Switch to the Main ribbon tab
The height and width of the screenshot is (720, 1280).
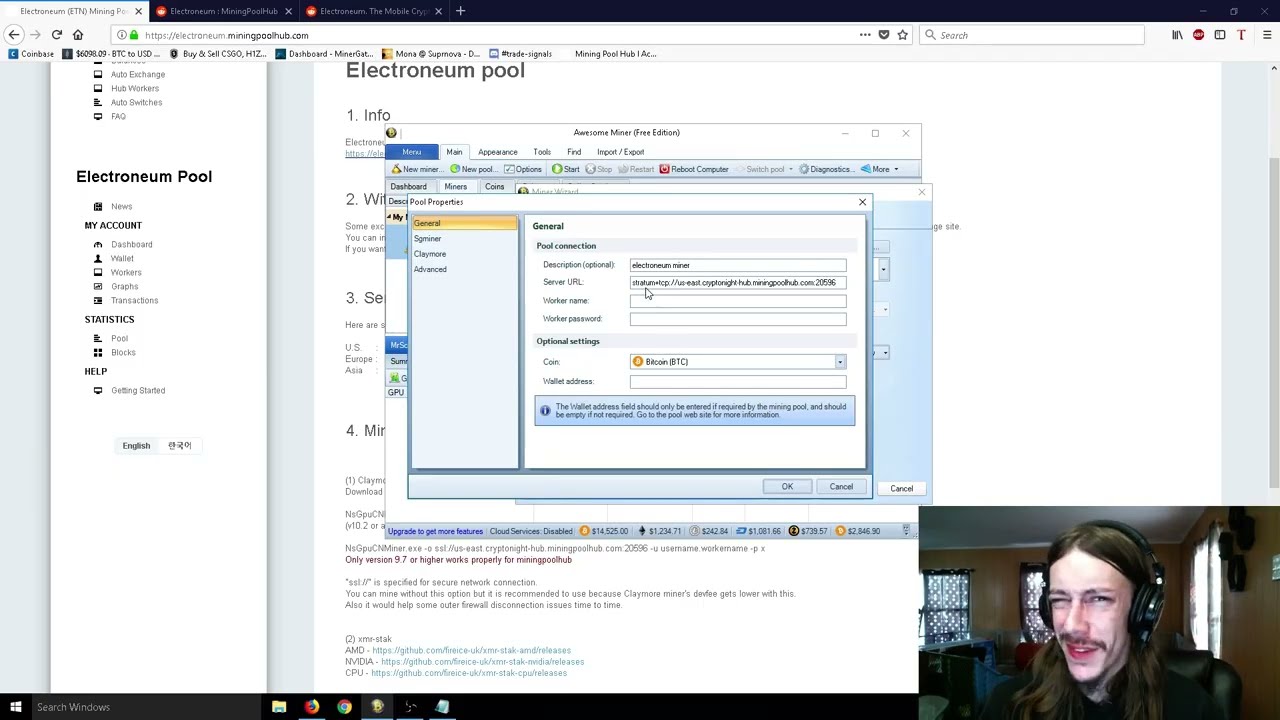point(454,152)
